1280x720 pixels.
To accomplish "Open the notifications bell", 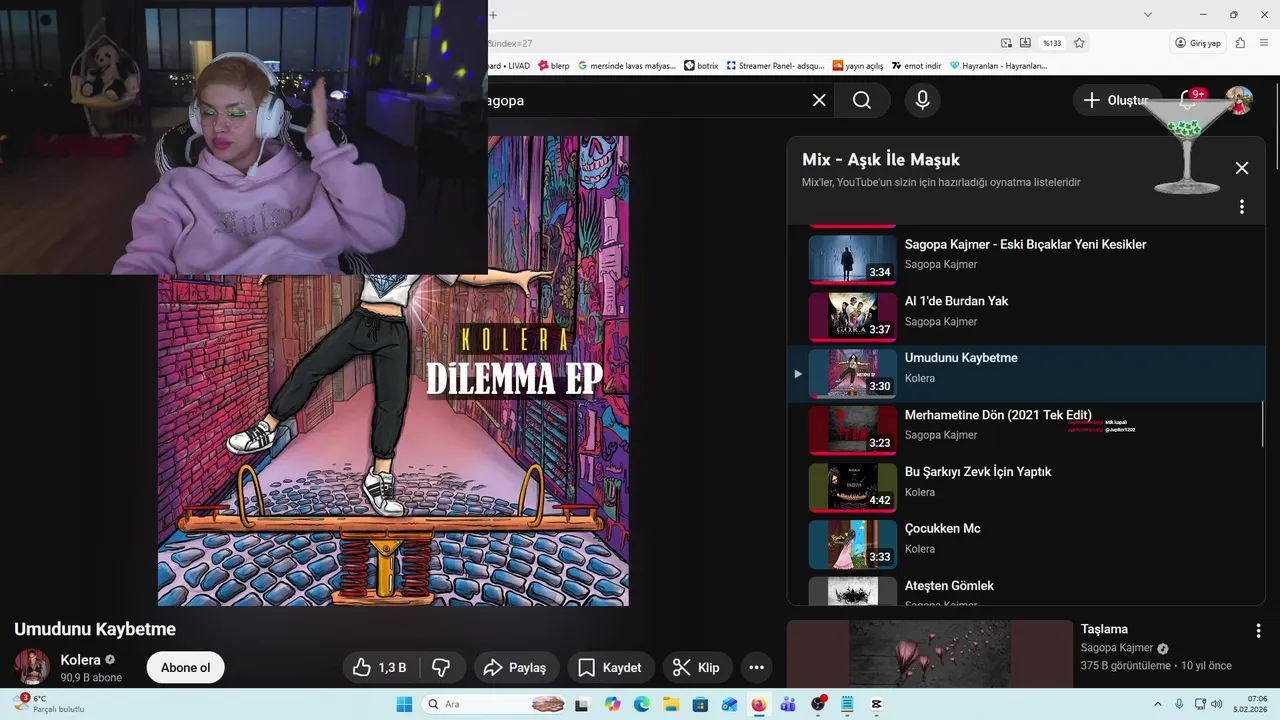I will pyautogui.click(x=1188, y=100).
